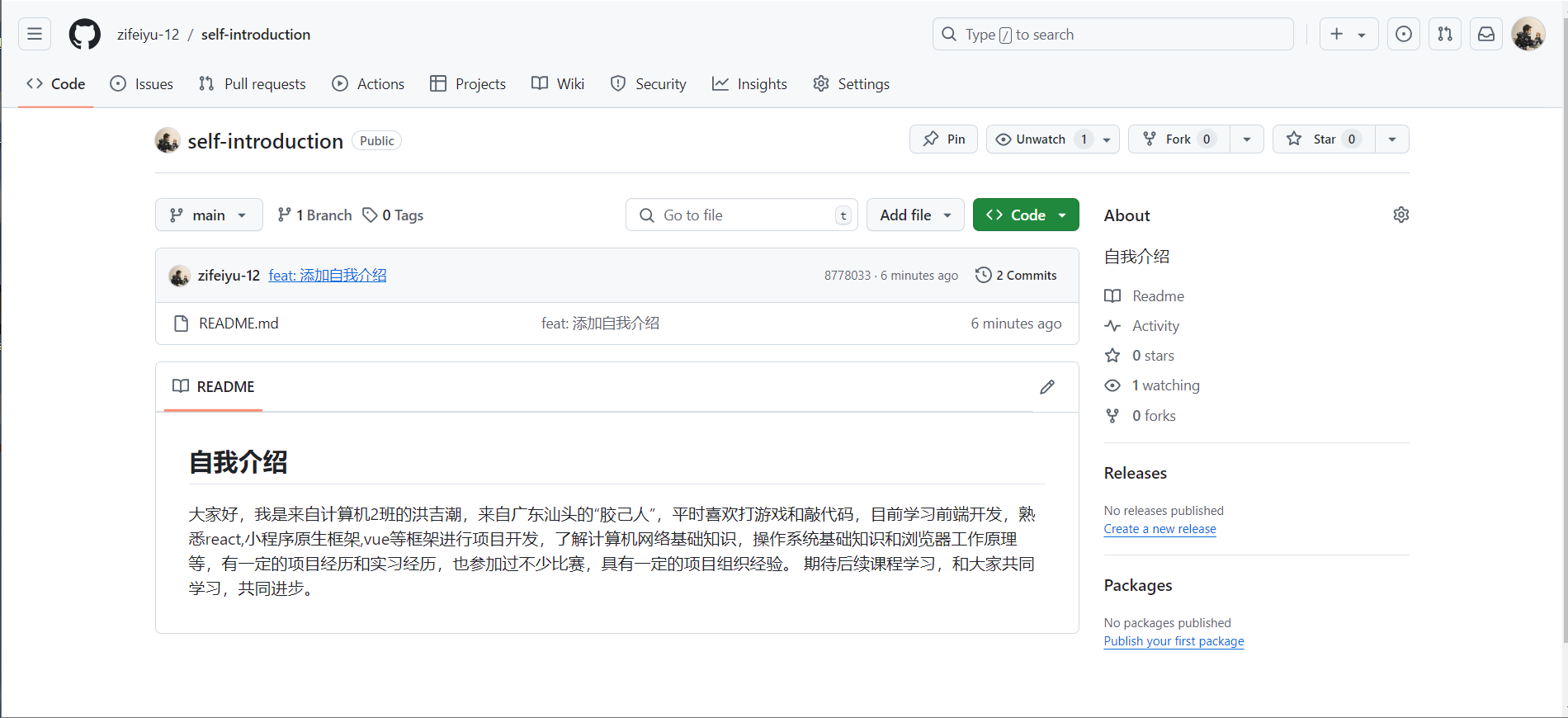Click Create a new release
This screenshot has width=1568, height=718.
click(1159, 529)
